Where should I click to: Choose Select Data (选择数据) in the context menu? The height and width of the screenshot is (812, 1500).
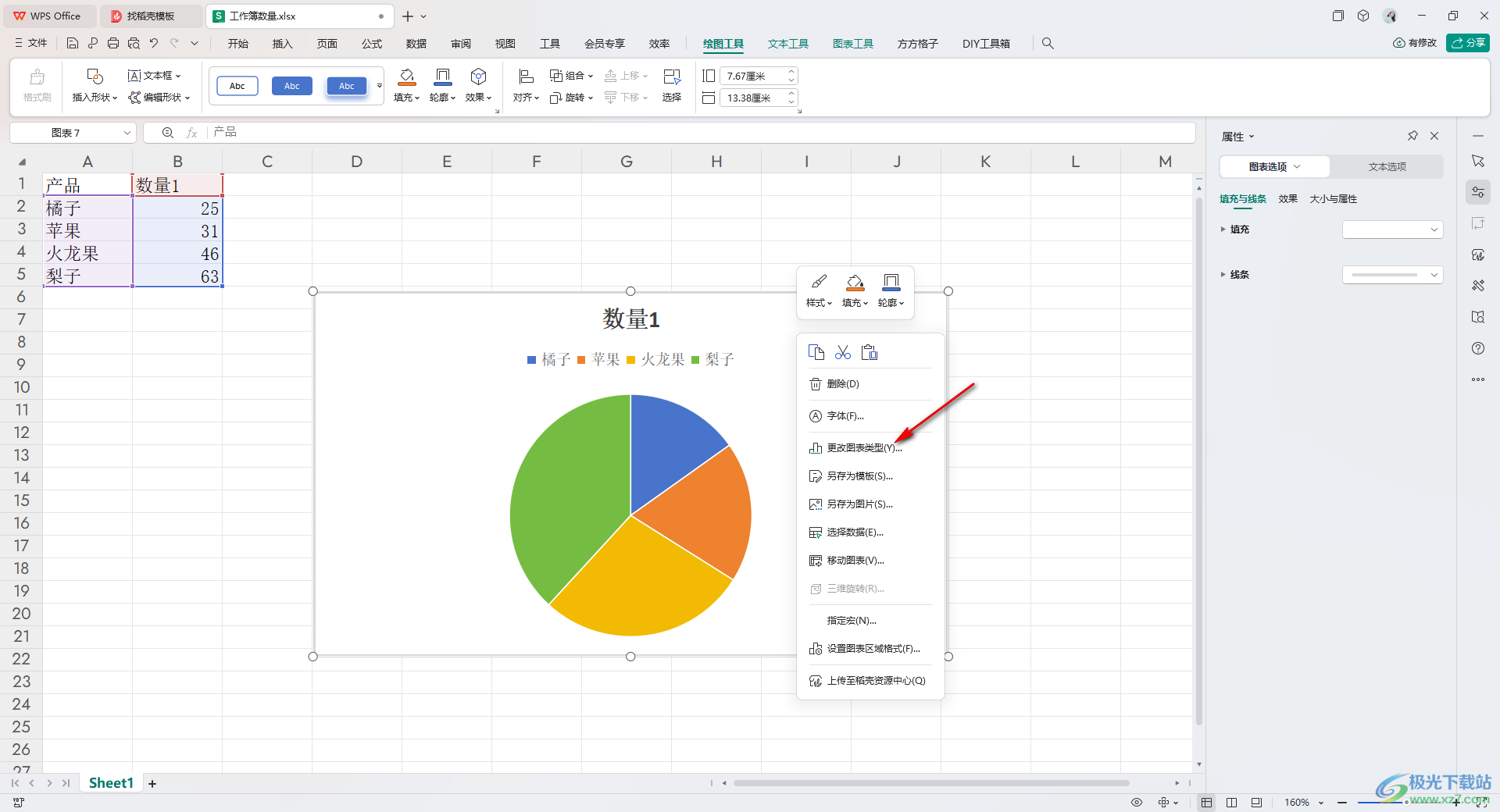pos(870,532)
